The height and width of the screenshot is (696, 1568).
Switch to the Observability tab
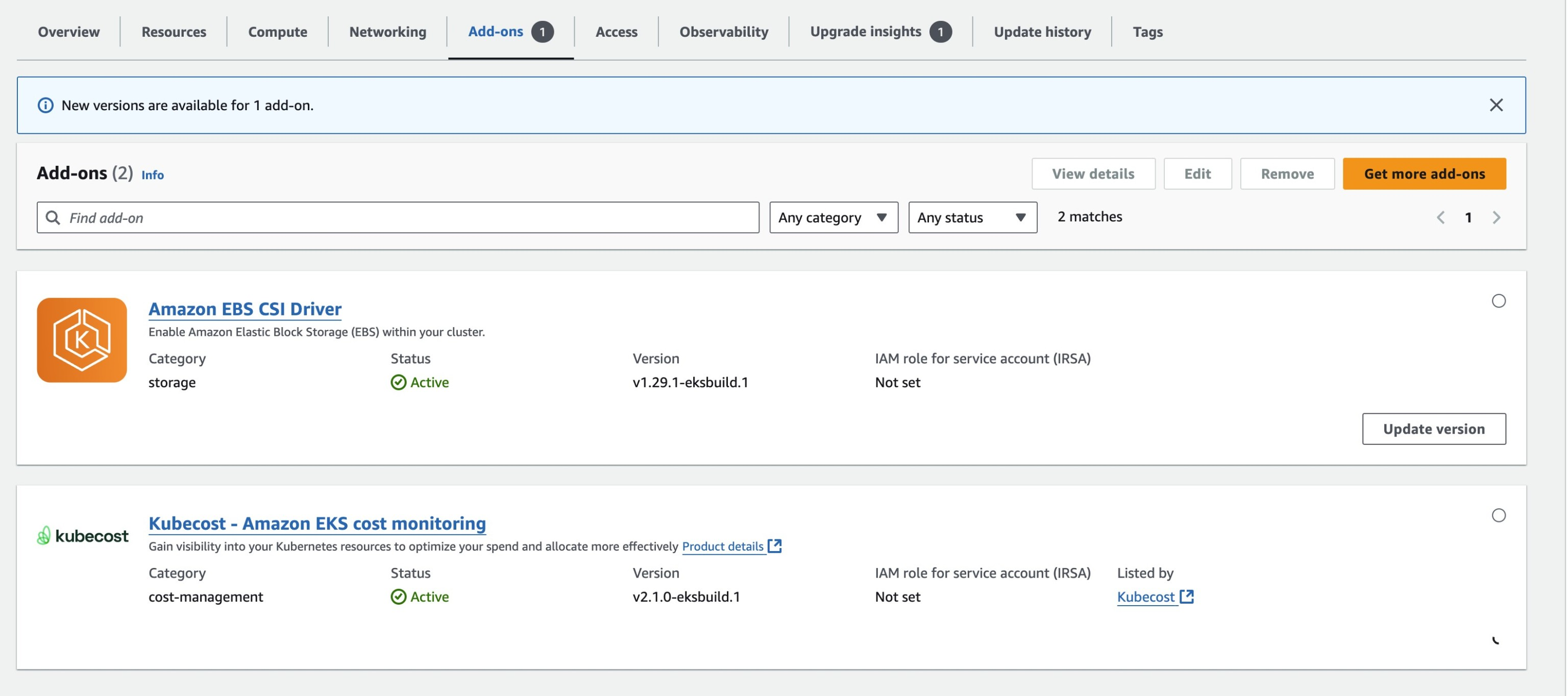723,31
